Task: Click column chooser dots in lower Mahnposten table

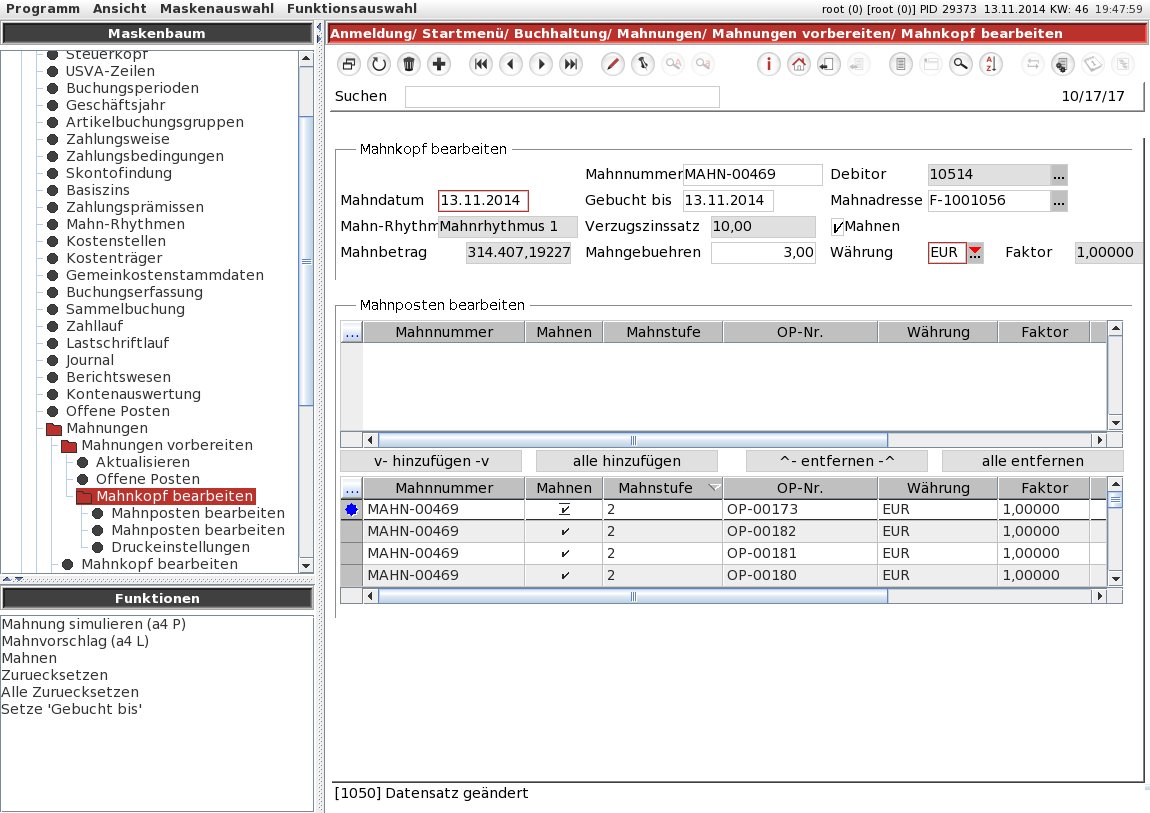Action: tap(352, 488)
